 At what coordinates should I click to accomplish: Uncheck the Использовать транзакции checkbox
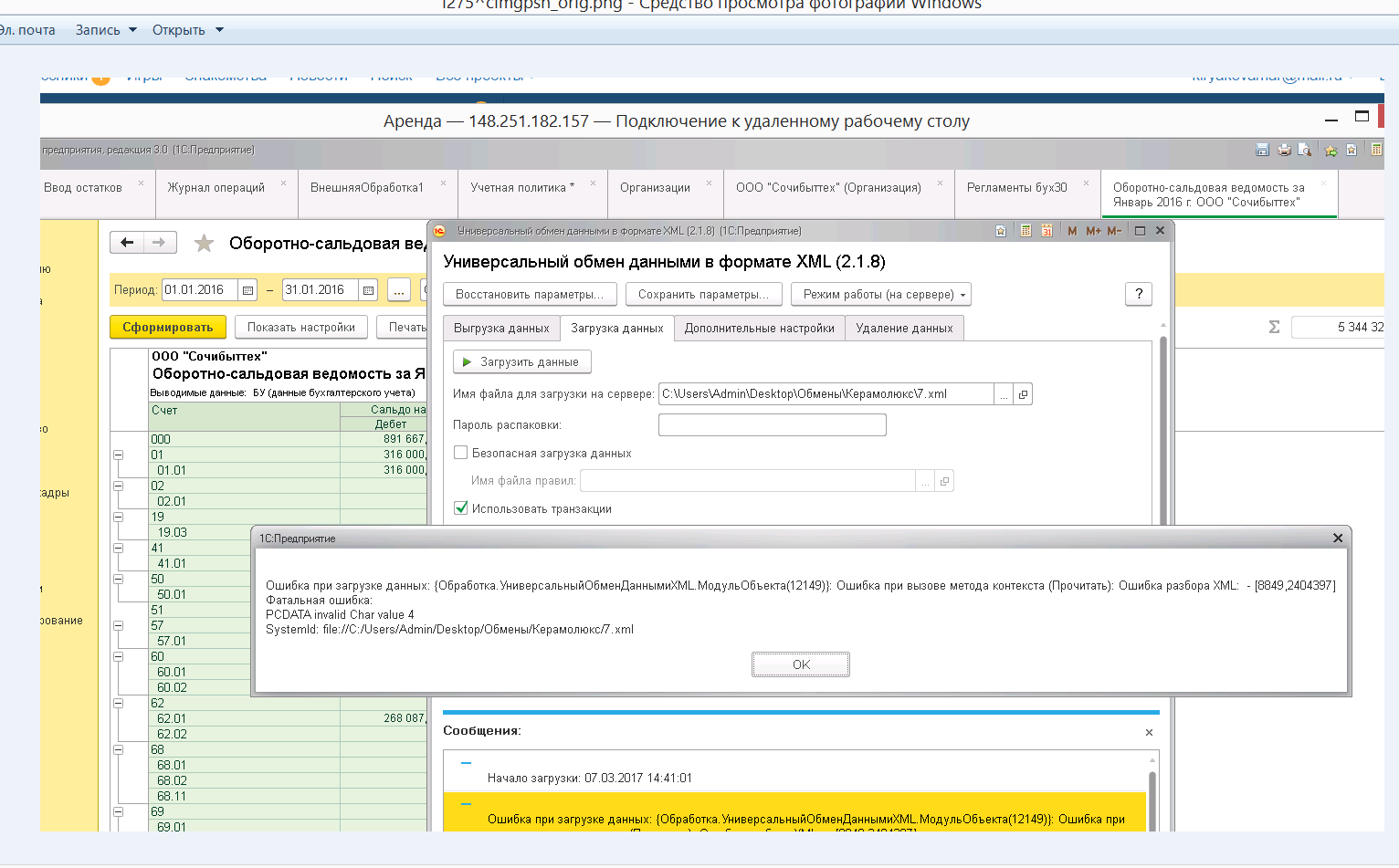click(x=461, y=508)
